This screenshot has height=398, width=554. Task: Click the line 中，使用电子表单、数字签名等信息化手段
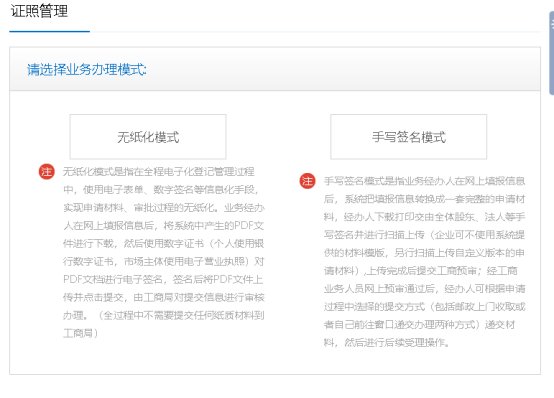[161, 190]
